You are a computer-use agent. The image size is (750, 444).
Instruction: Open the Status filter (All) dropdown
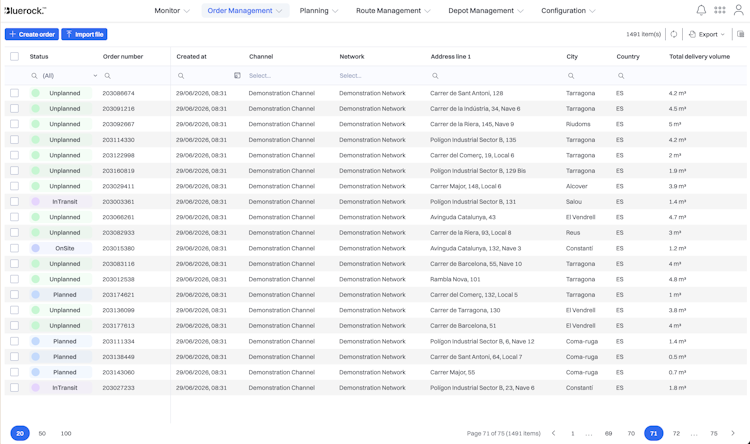pos(64,76)
